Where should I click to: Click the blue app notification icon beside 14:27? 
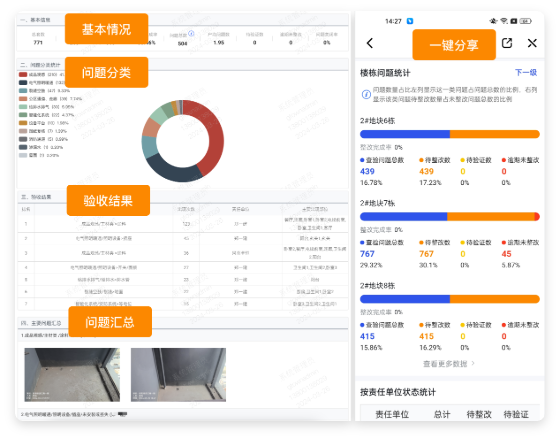tap(410, 21)
